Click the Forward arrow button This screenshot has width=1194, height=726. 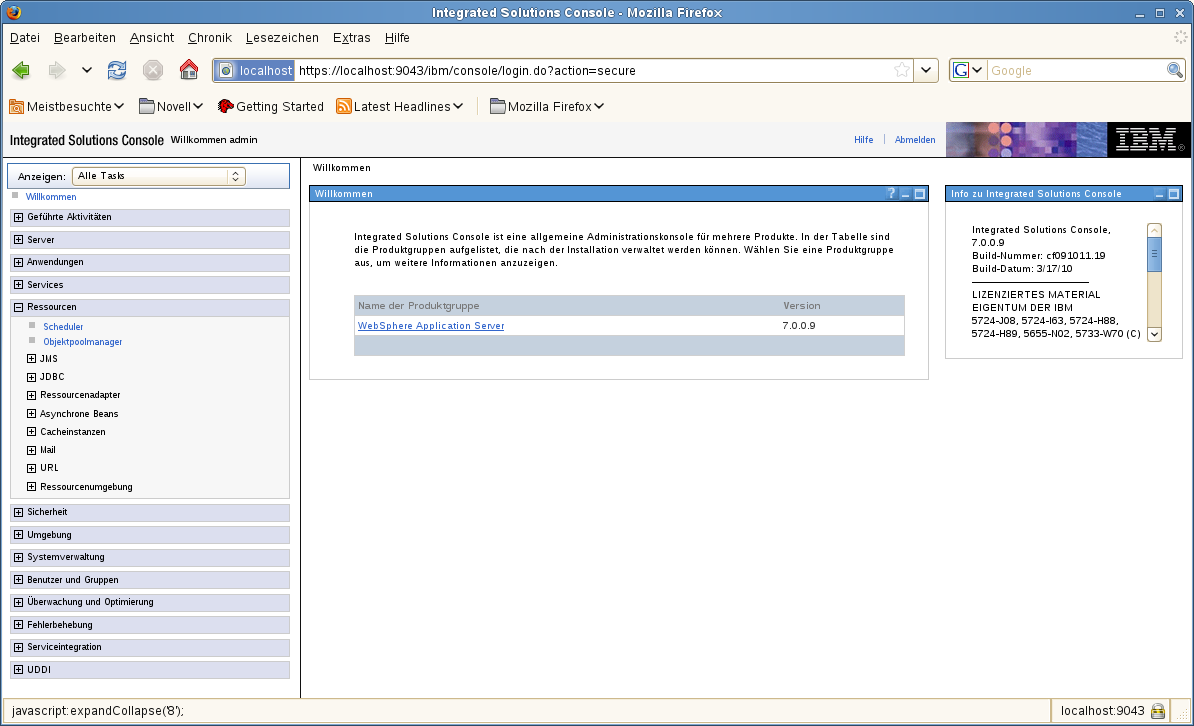click(57, 70)
